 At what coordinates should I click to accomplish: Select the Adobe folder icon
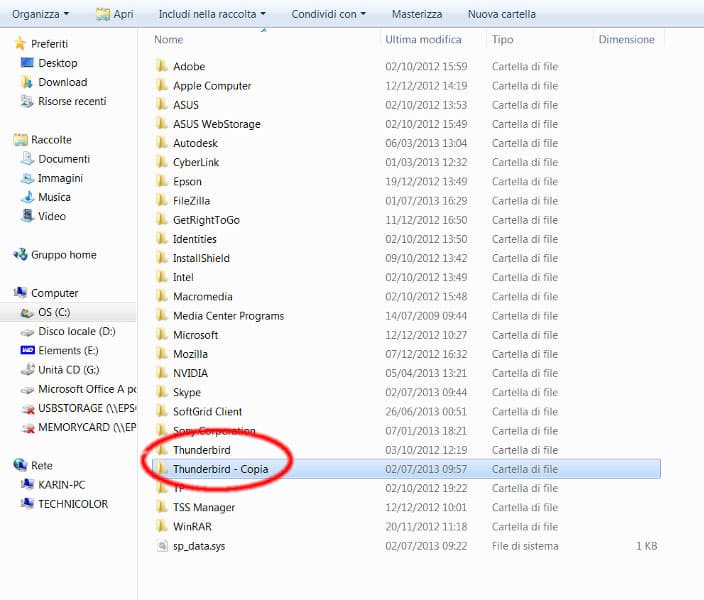[162, 66]
